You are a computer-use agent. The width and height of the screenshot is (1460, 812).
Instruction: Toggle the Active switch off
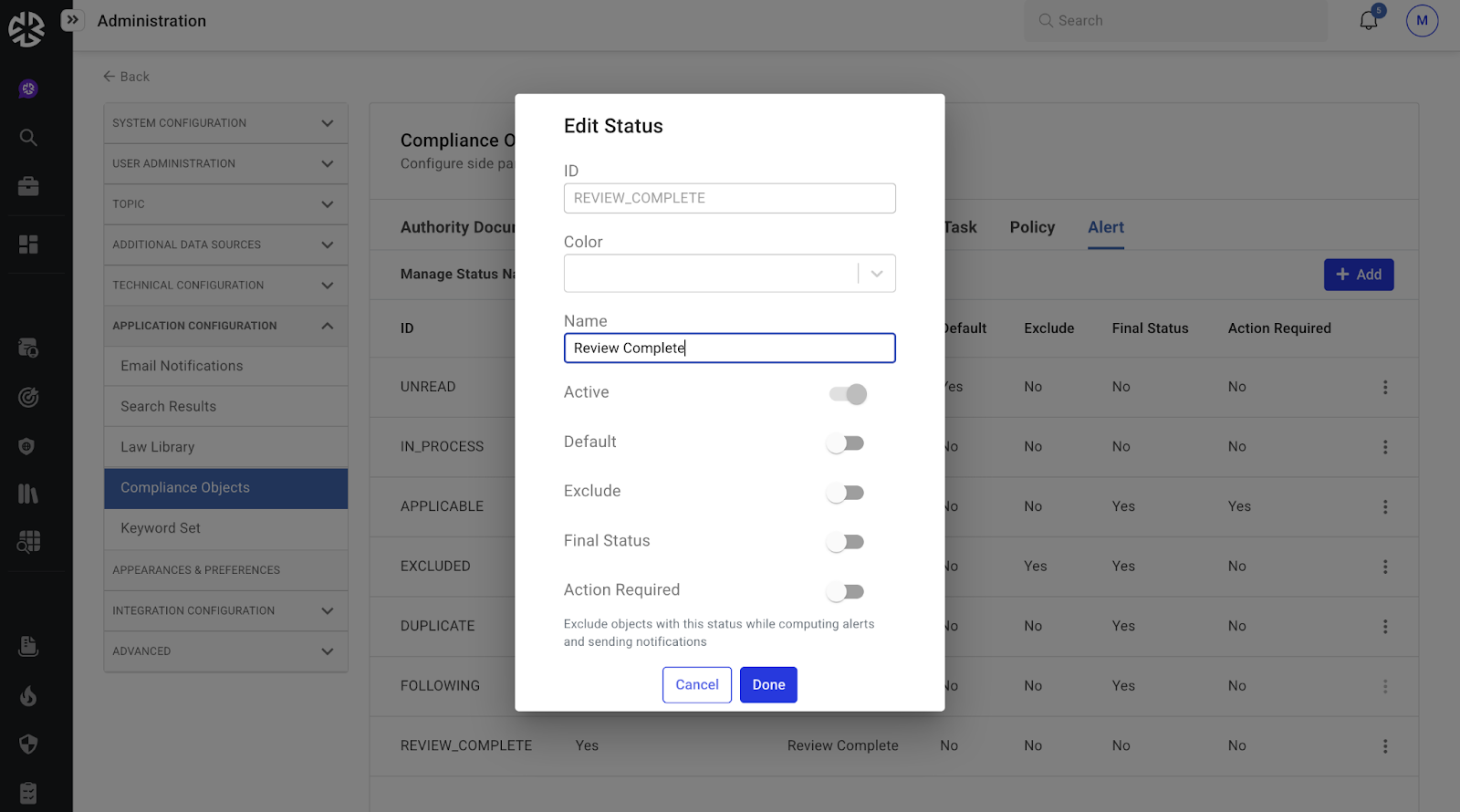847,394
